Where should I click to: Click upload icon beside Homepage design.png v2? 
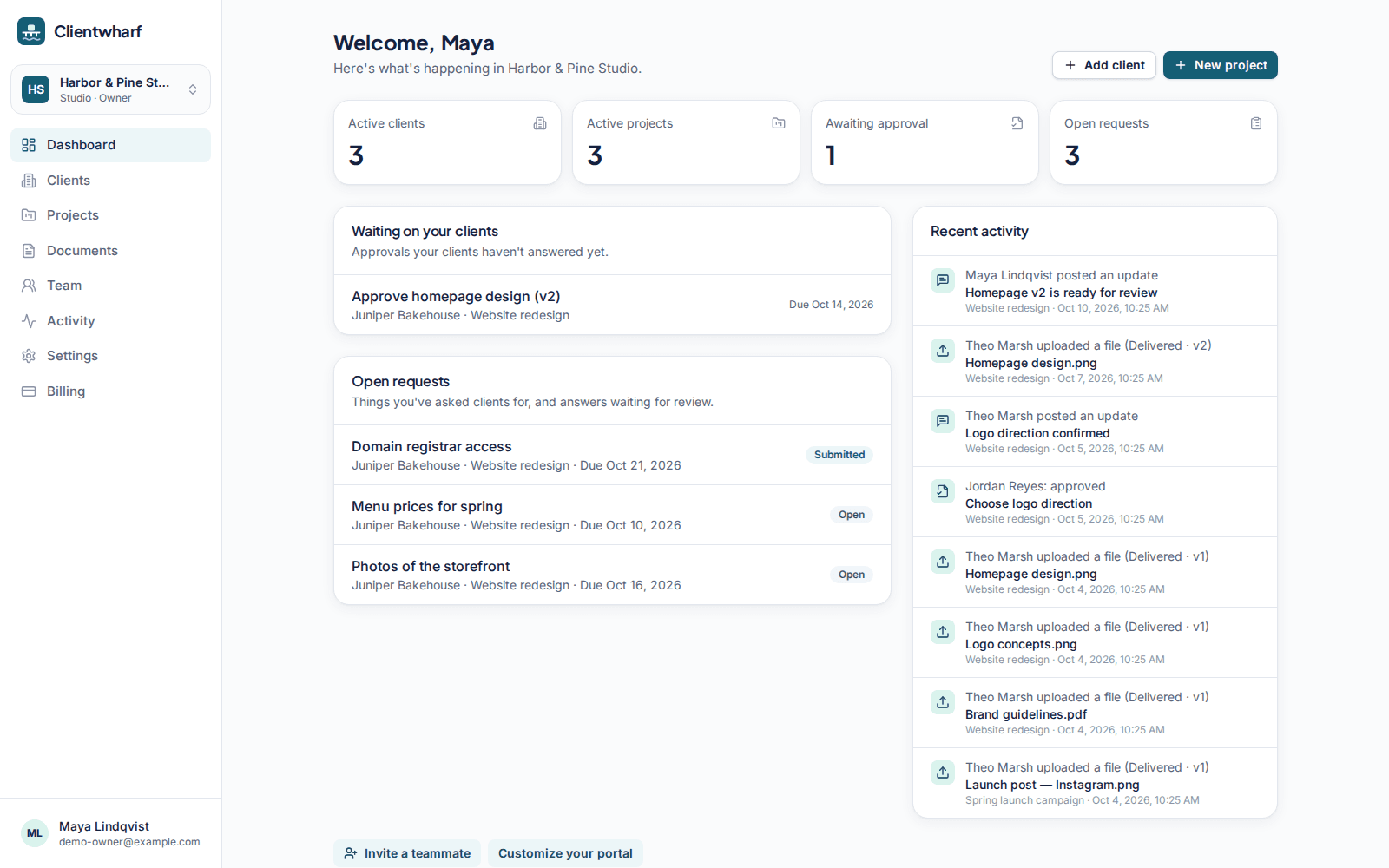[x=943, y=351]
